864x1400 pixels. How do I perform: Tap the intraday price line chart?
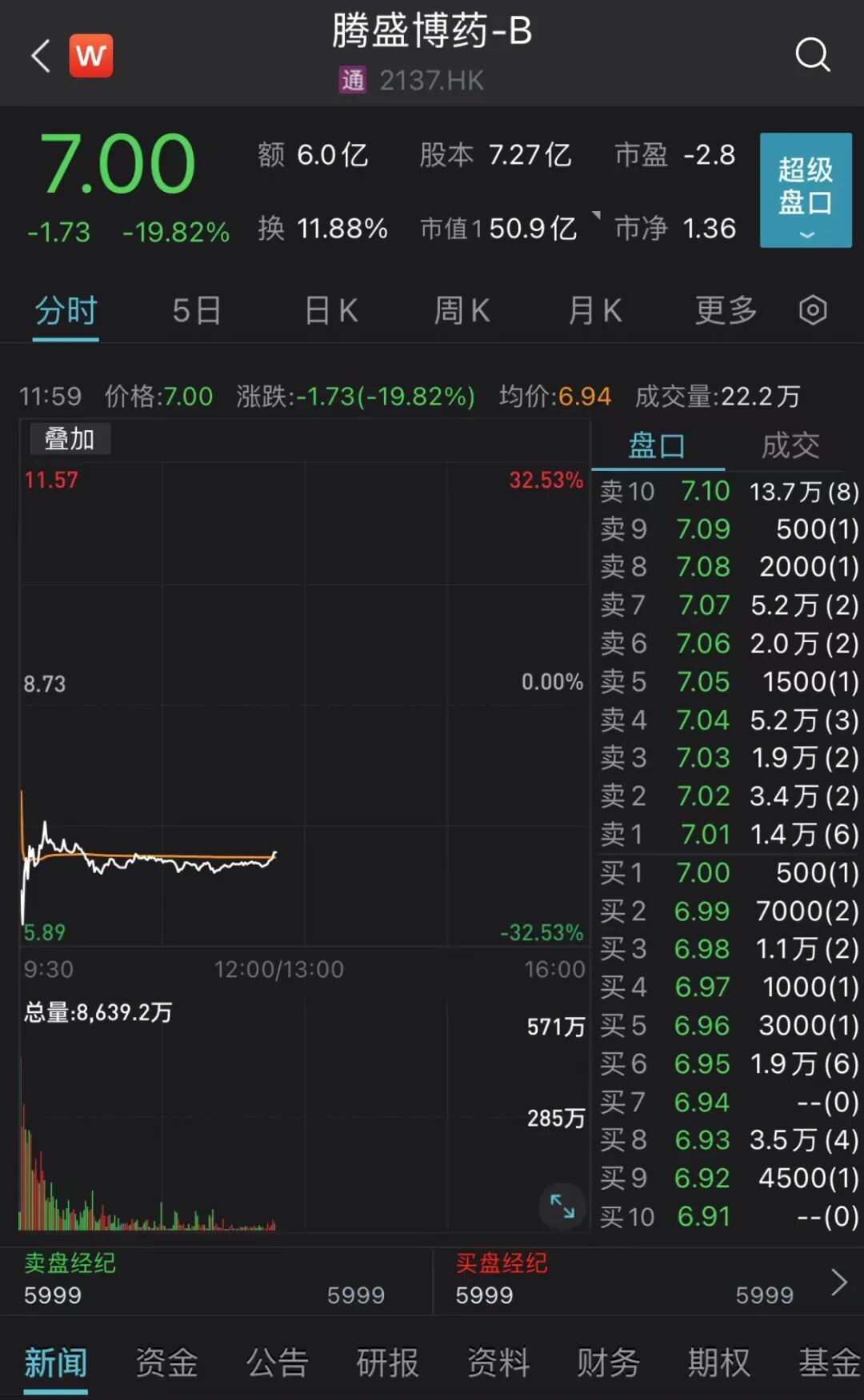[304, 704]
